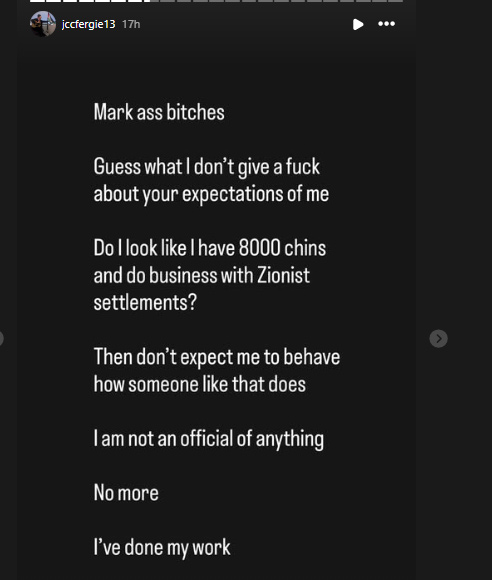Screen dimensions: 492x580
Task: Click the "Mark ass bitches" text line
Action: click(159, 112)
